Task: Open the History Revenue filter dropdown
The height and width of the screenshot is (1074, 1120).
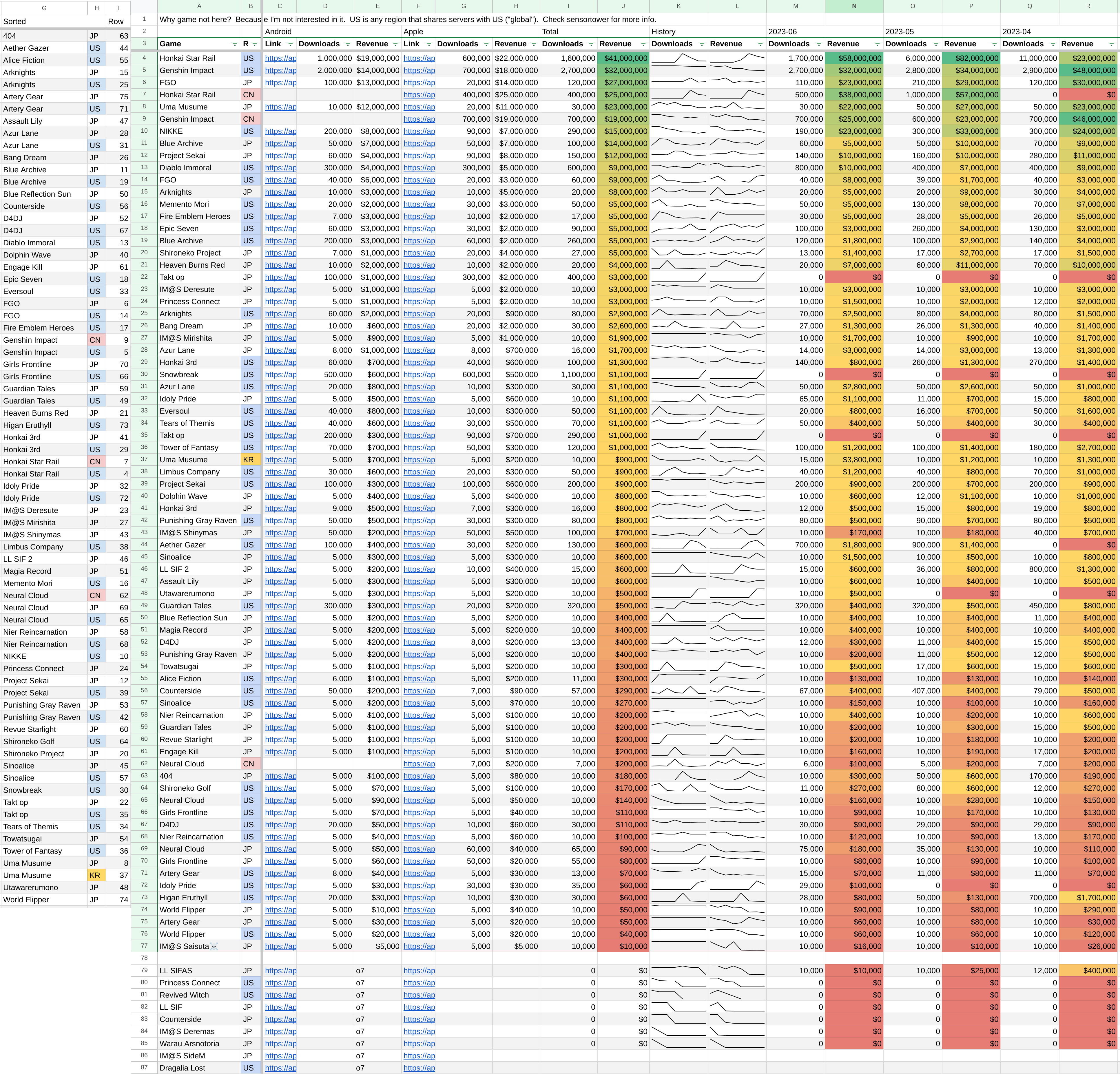Action: (x=760, y=44)
